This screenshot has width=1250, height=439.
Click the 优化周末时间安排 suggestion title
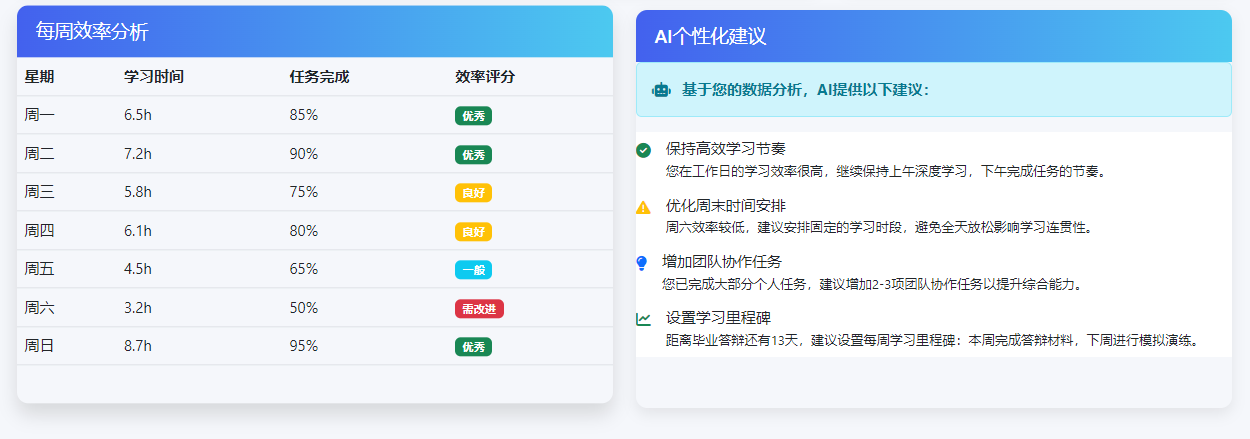(726, 205)
